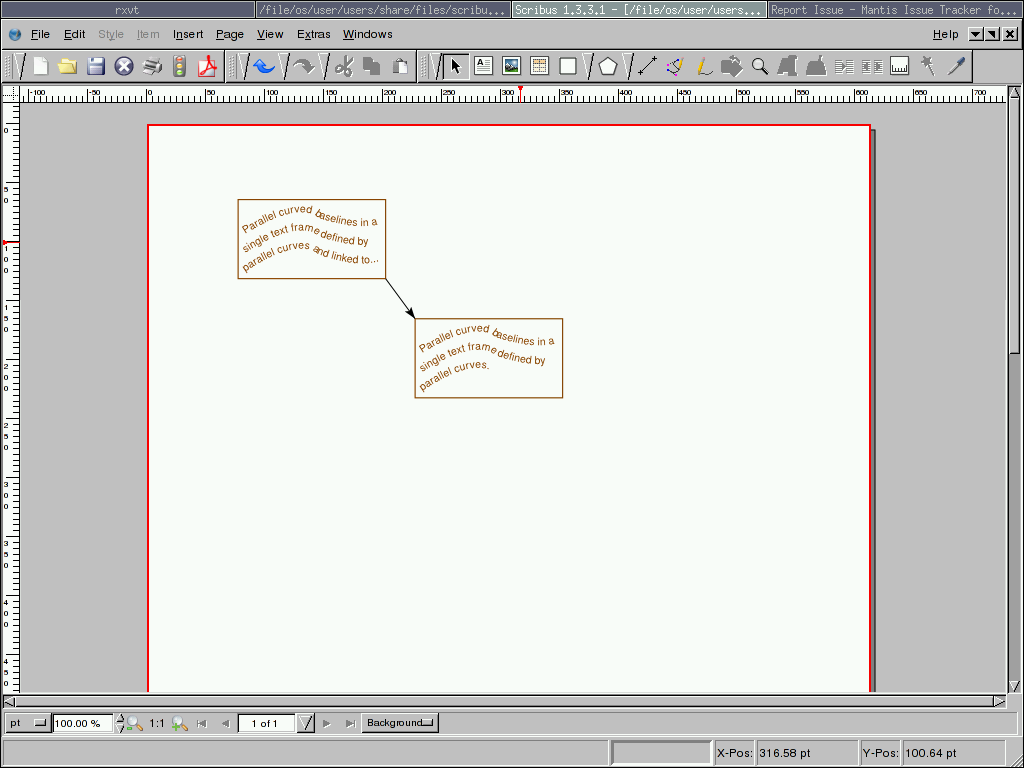Image resolution: width=1024 pixels, height=768 pixels.
Task: Expand the Background layer dropdown
Action: coord(399,723)
